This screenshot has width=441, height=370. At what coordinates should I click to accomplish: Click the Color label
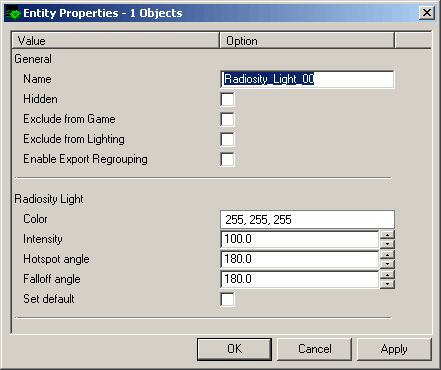coord(35,219)
